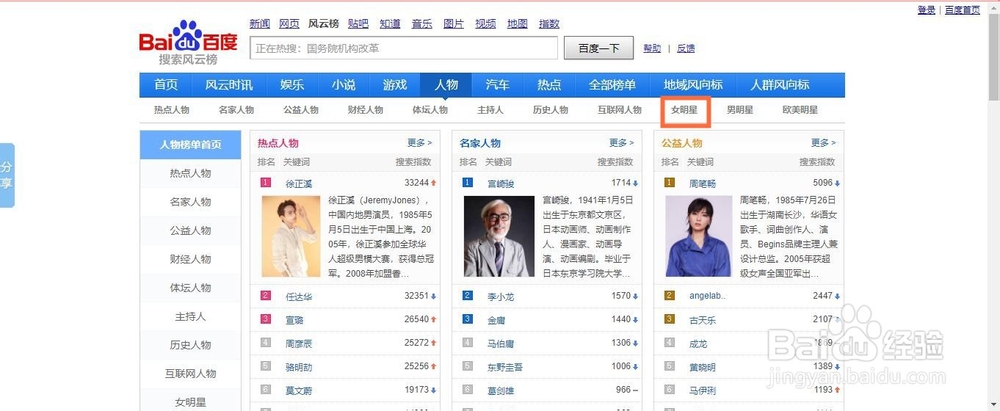Click the down arrow beside index 5096
Screen dimensions: 1000x411
pyautogui.click(x=837, y=183)
